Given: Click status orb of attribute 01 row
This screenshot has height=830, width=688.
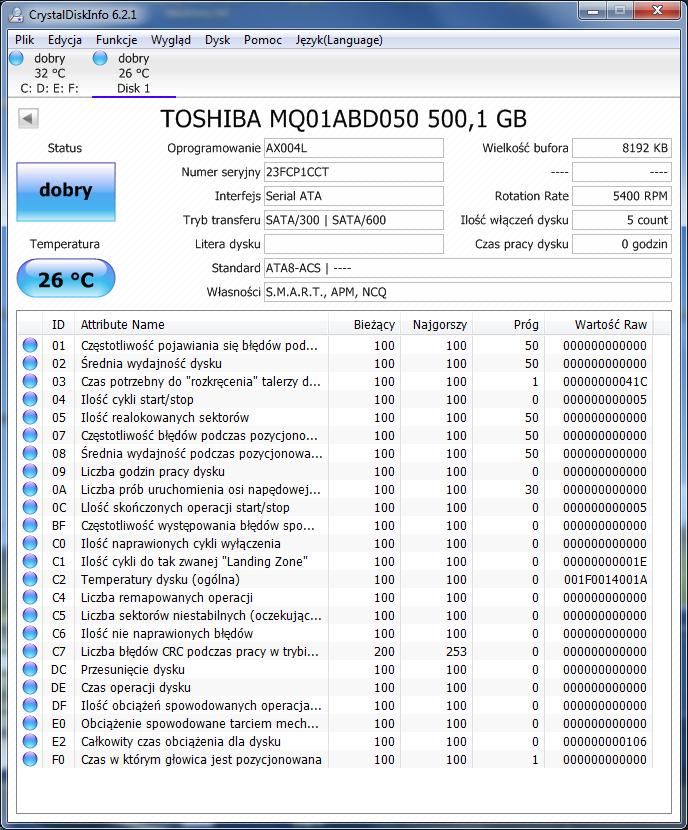Looking at the screenshot, I should (30, 345).
